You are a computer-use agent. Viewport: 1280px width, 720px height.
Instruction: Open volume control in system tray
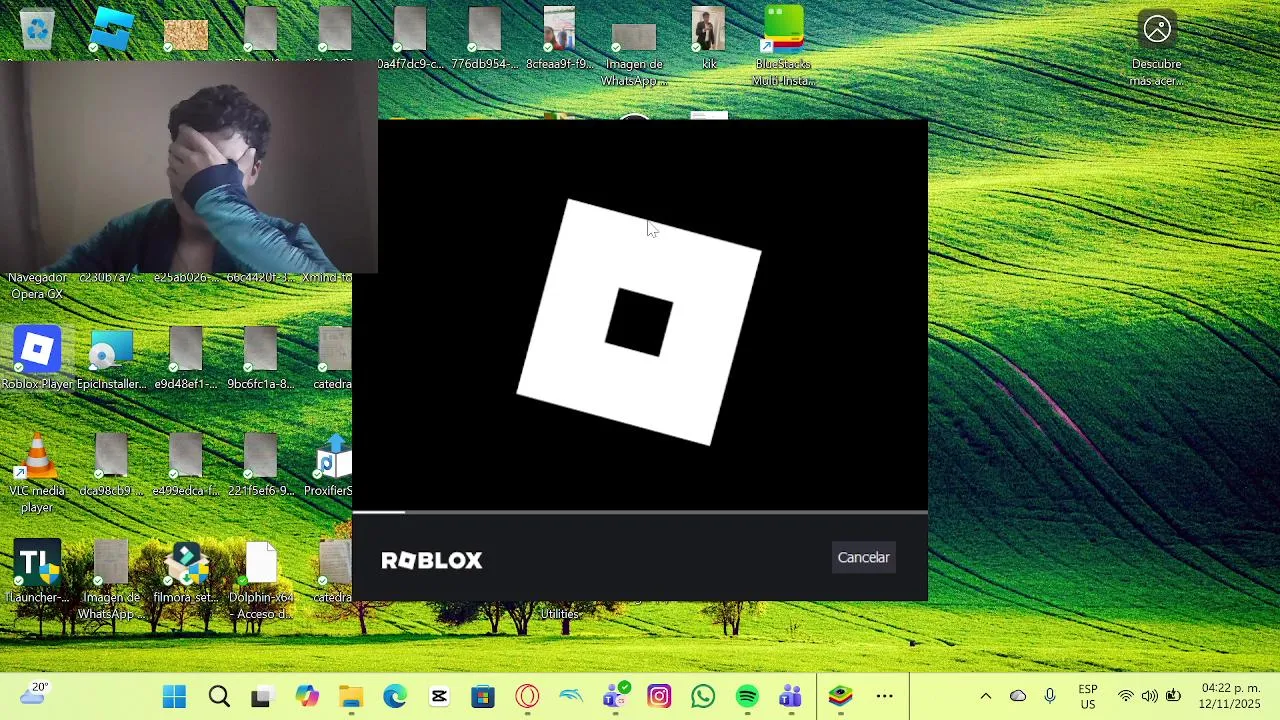click(1149, 696)
